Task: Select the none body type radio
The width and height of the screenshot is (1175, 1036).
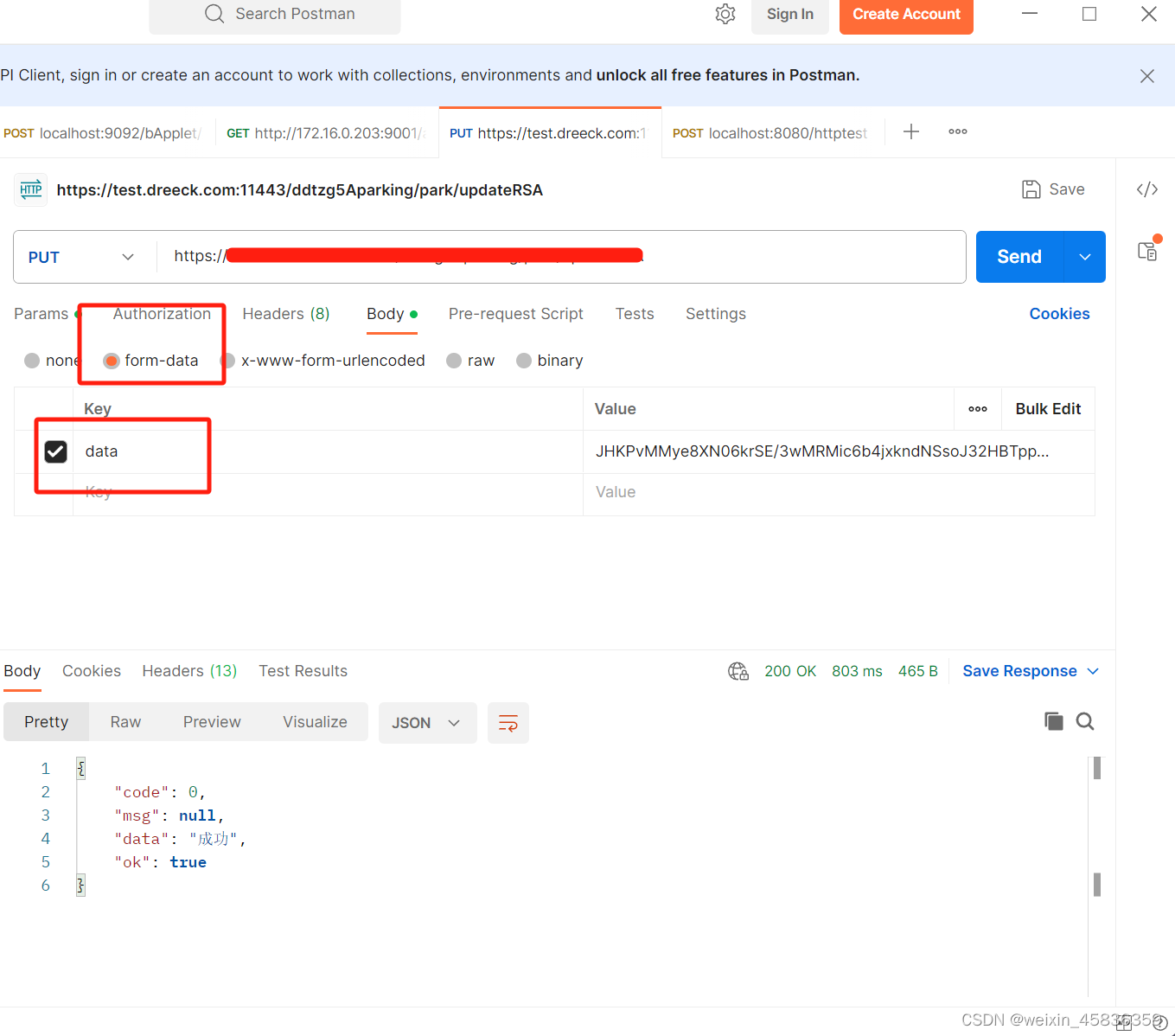Action: 32,361
